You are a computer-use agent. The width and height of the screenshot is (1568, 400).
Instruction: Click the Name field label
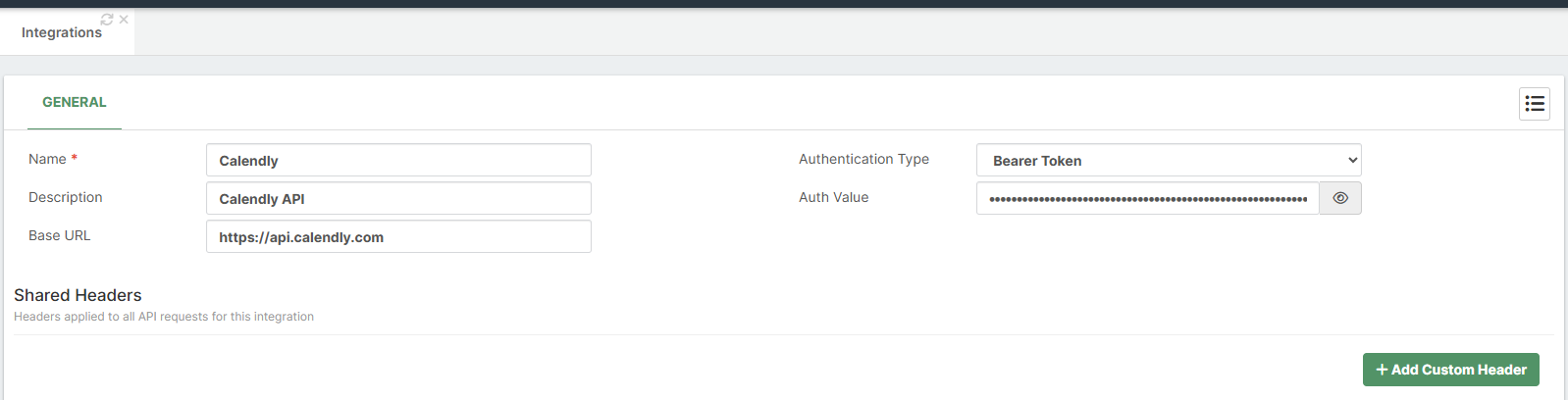pos(47,159)
